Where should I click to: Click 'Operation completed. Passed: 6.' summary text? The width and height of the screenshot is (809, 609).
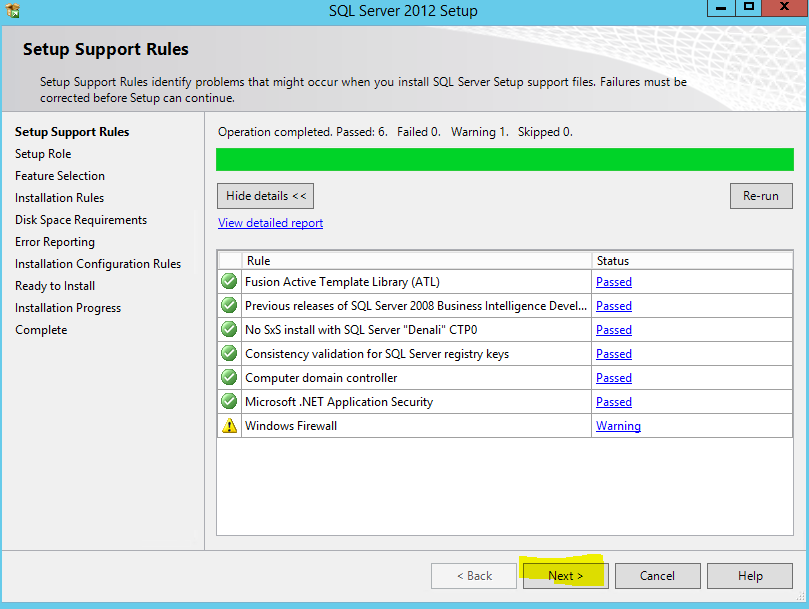click(x=302, y=132)
